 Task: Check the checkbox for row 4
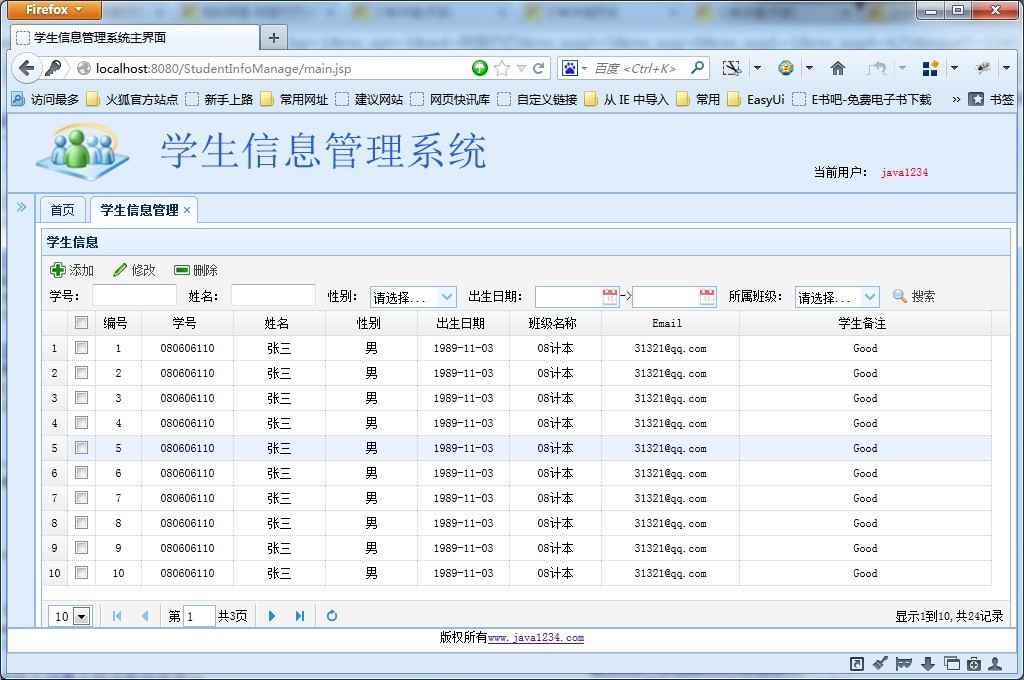[x=82, y=423]
